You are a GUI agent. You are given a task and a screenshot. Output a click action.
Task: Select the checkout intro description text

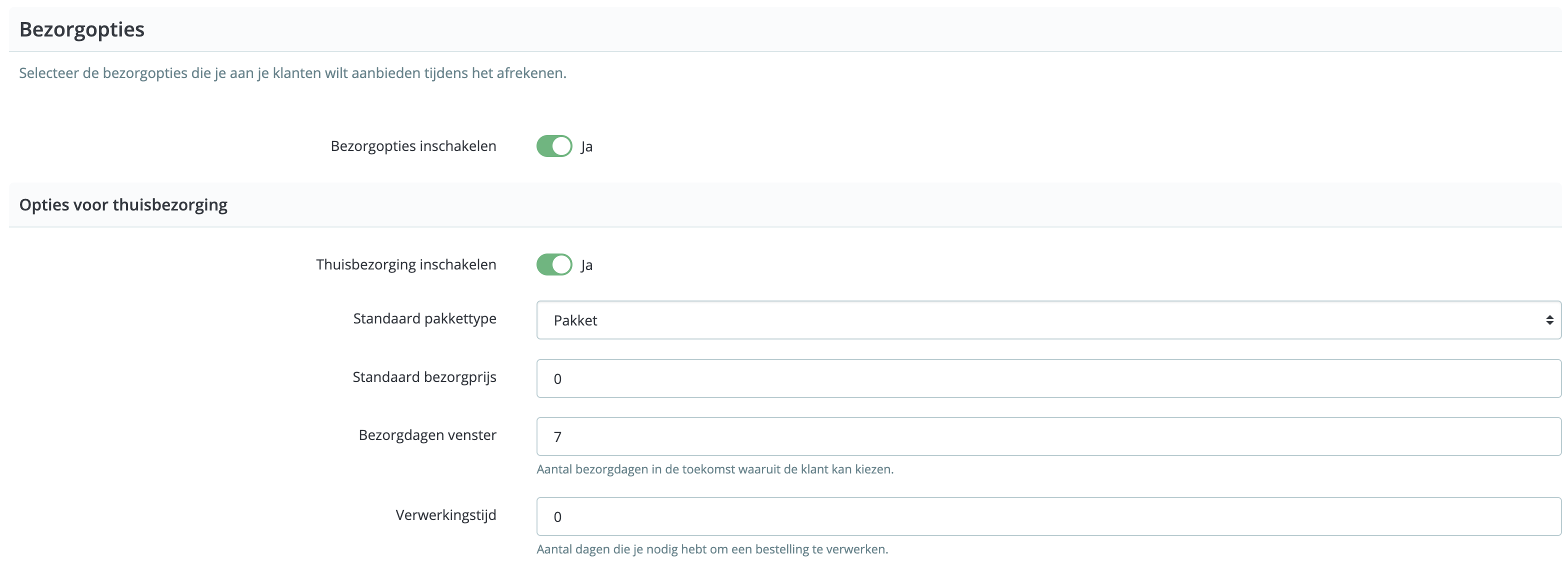coord(291,72)
